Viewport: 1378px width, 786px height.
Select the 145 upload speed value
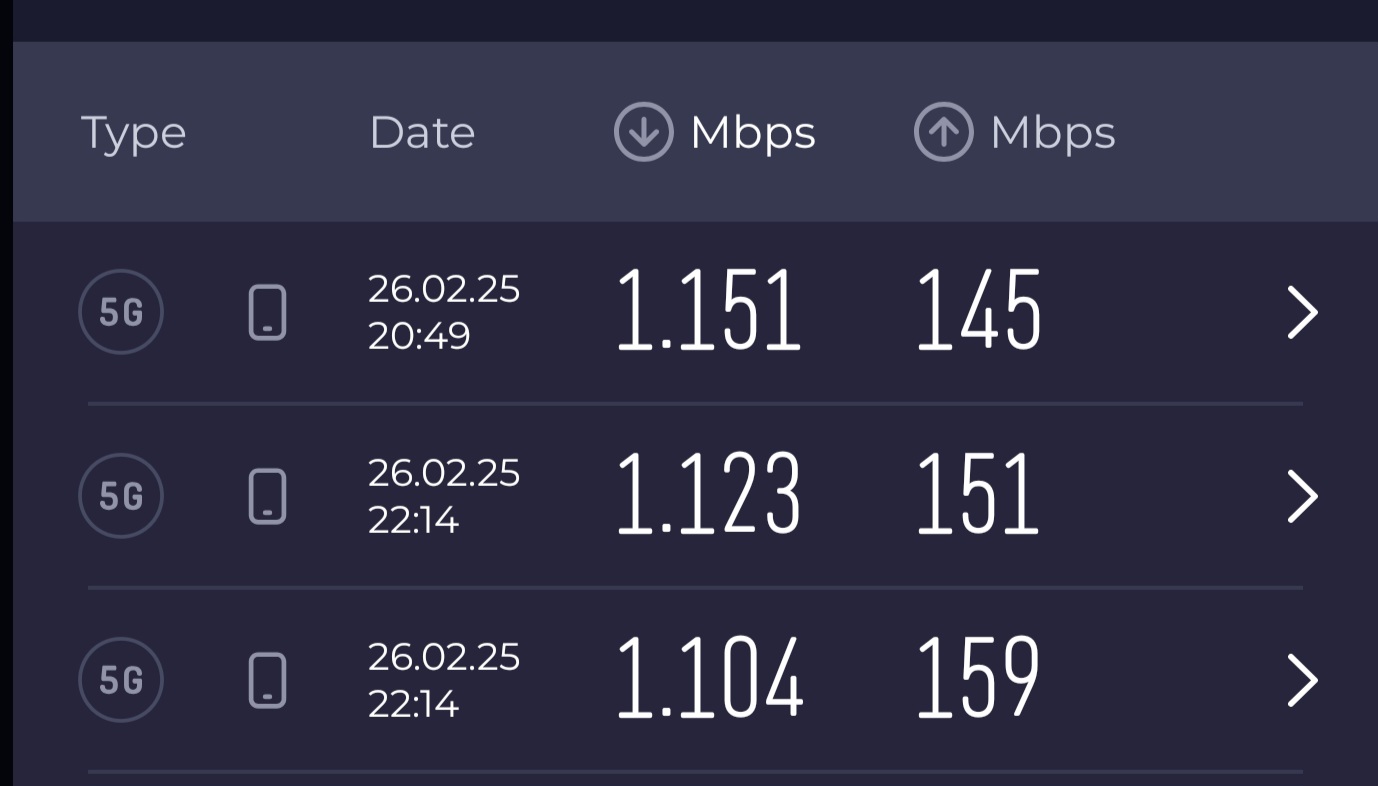coord(979,311)
